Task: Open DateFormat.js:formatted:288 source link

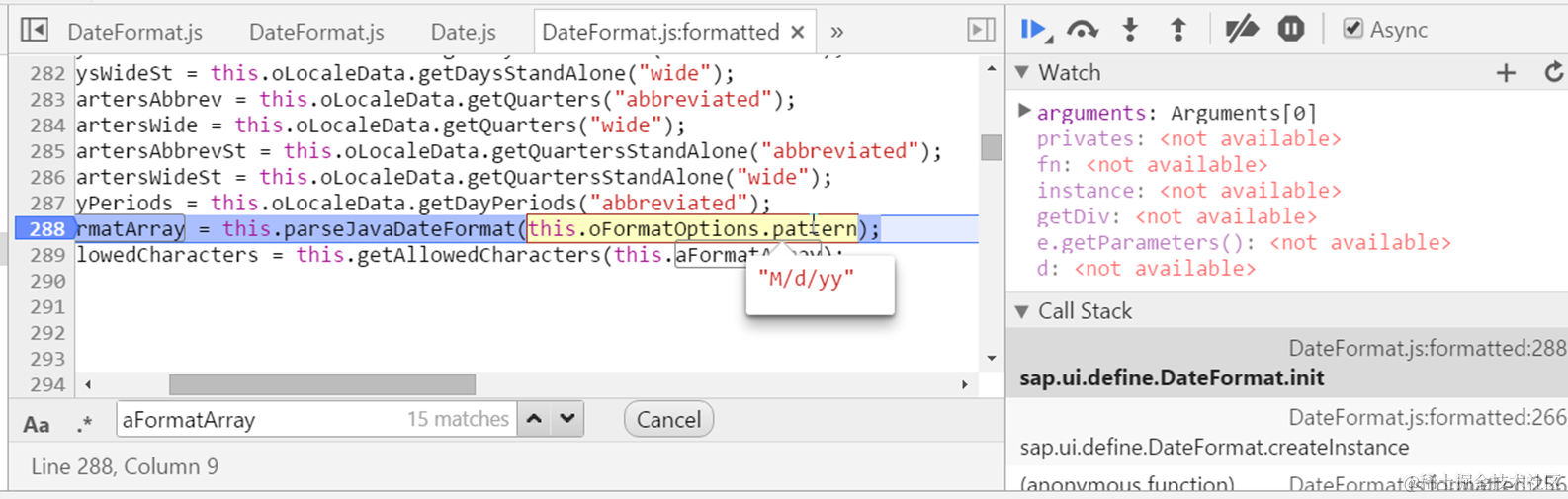Action: [x=1427, y=348]
